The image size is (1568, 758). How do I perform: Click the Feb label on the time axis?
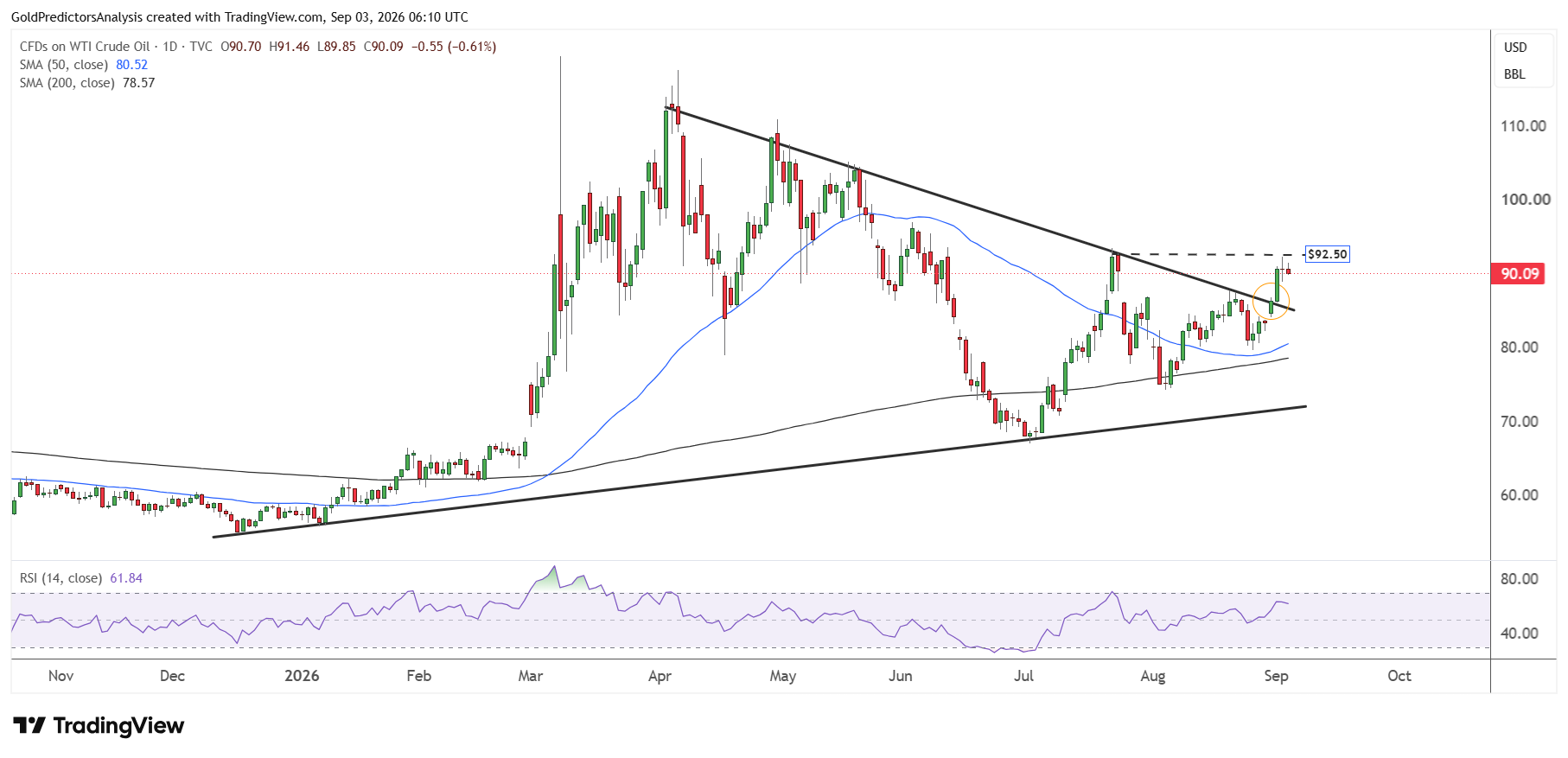tap(418, 676)
